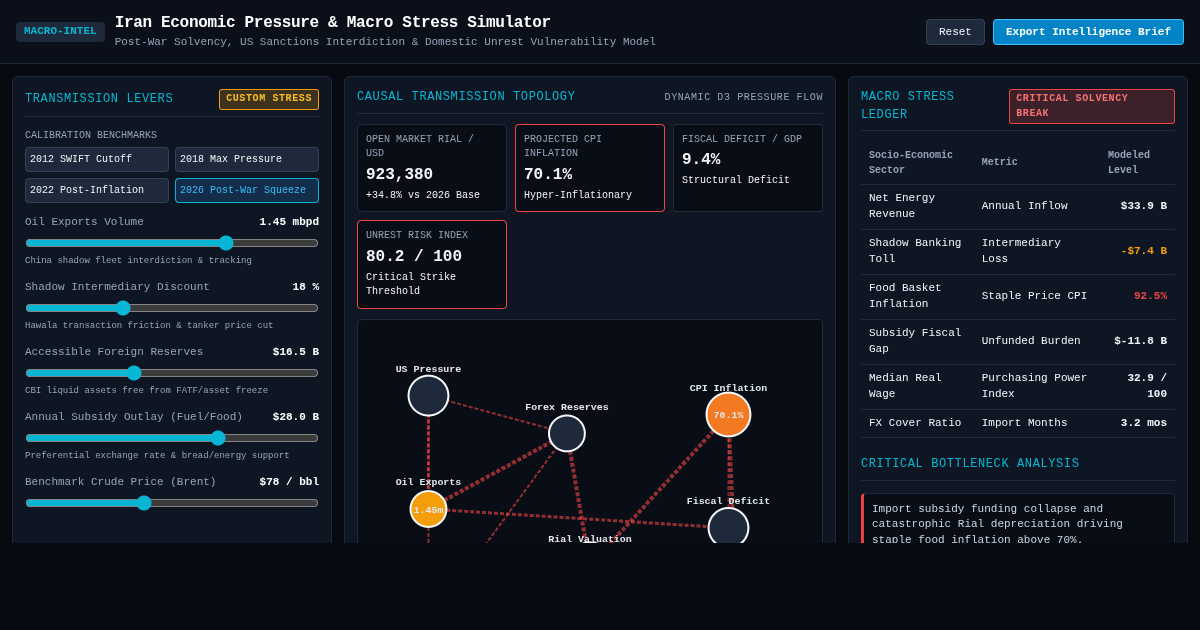The height and width of the screenshot is (630, 1200).
Task: Click the Socio-Economic Sector column header
Action: tap(910, 163)
